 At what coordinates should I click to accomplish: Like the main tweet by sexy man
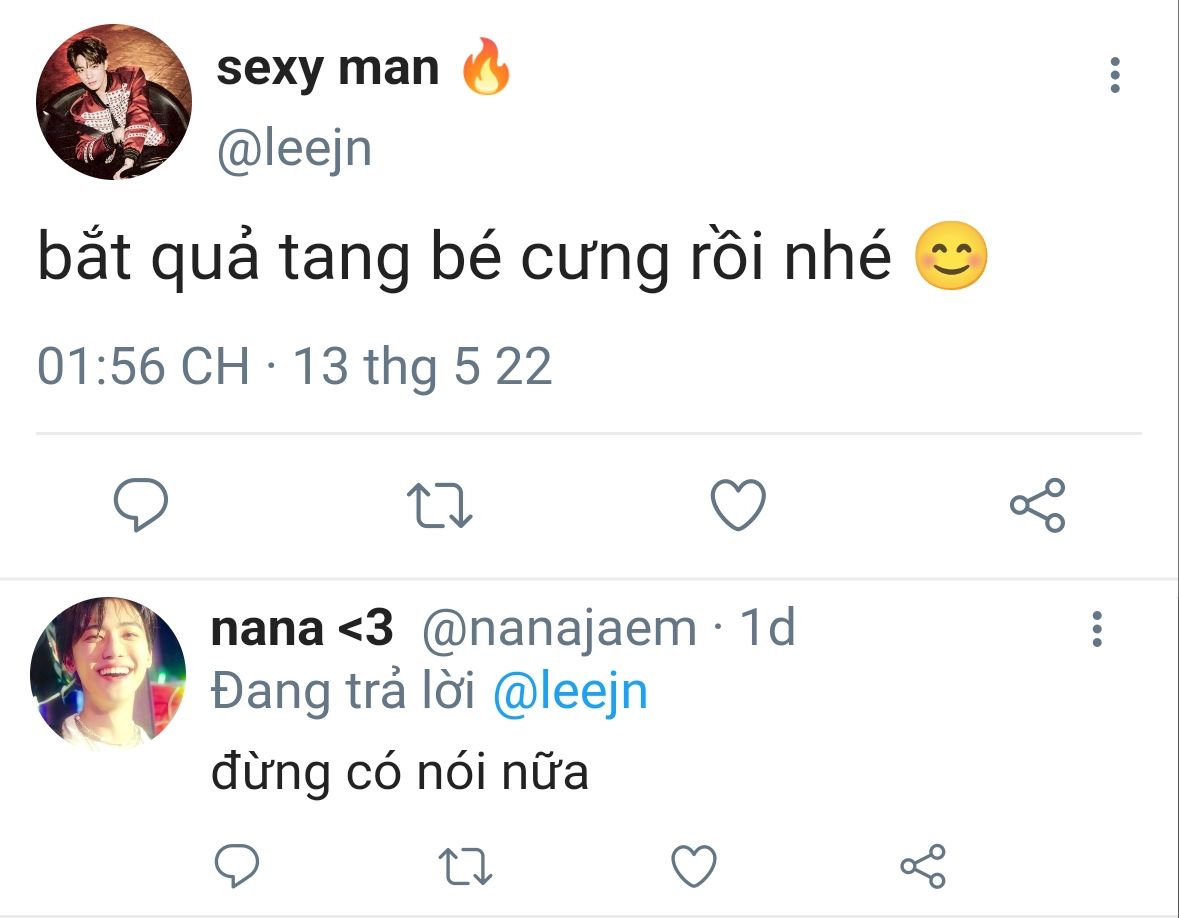tap(738, 505)
